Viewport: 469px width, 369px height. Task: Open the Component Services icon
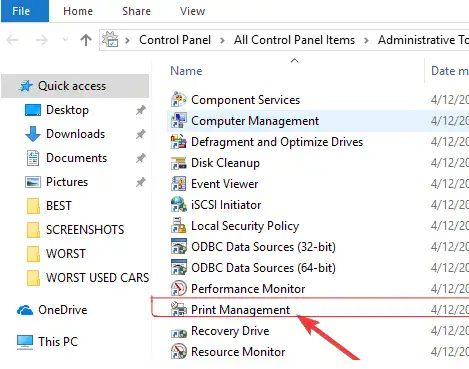point(179,99)
